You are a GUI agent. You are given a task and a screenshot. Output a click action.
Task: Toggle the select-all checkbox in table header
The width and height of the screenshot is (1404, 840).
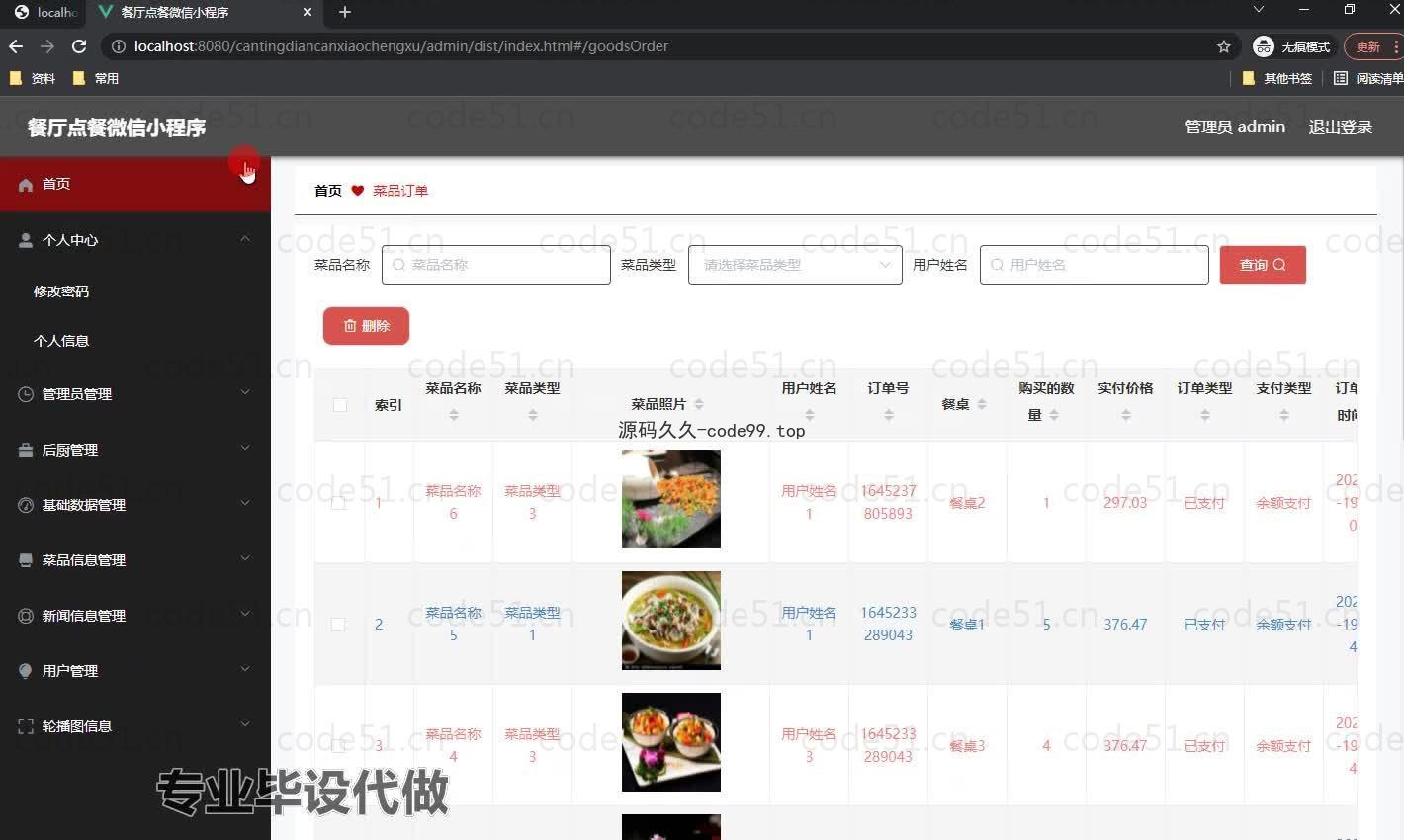[340, 404]
